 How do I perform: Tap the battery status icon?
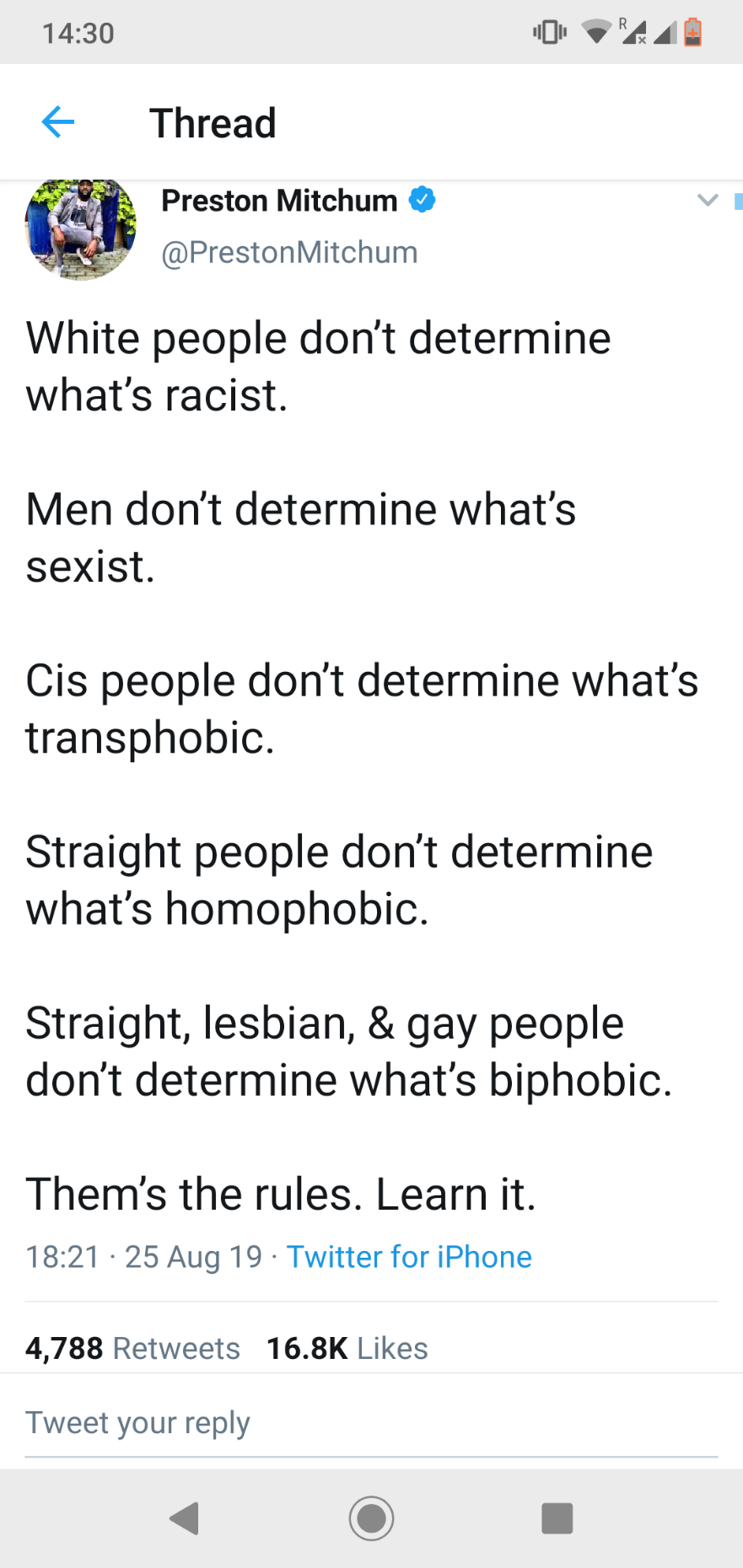[x=692, y=32]
